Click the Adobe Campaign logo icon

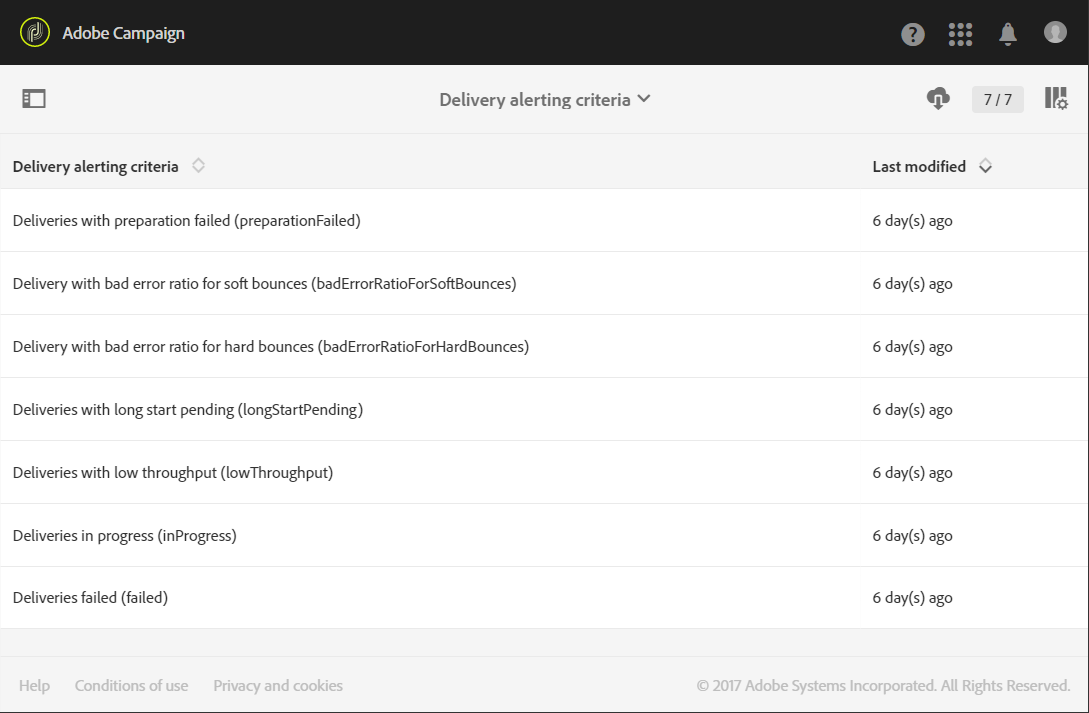tap(35, 33)
